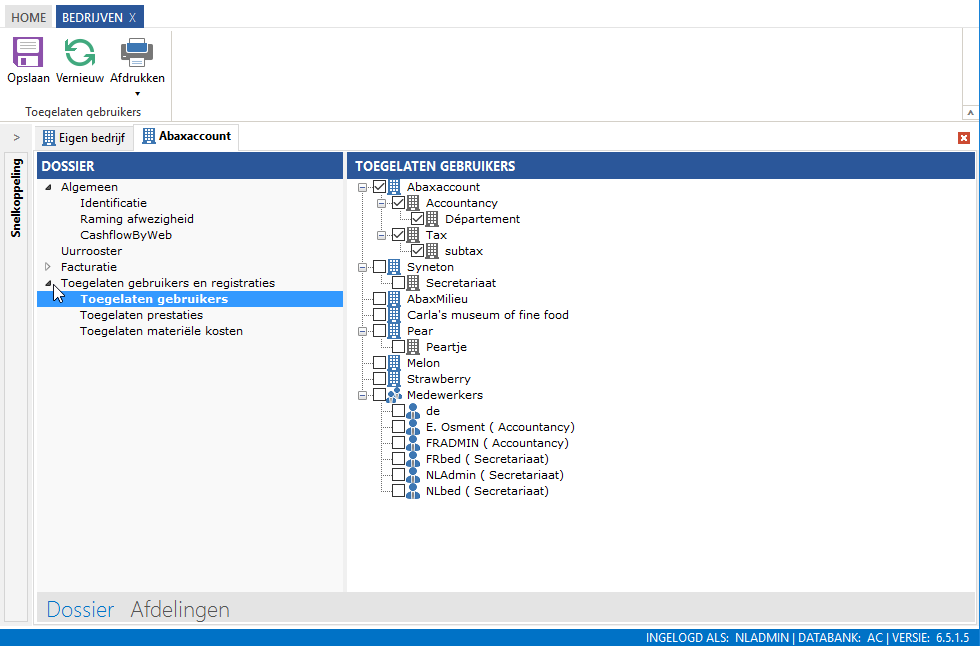980x646 pixels.
Task: Click the Medewerkers group icon
Action: pyautogui.click(x=394, y=395)
